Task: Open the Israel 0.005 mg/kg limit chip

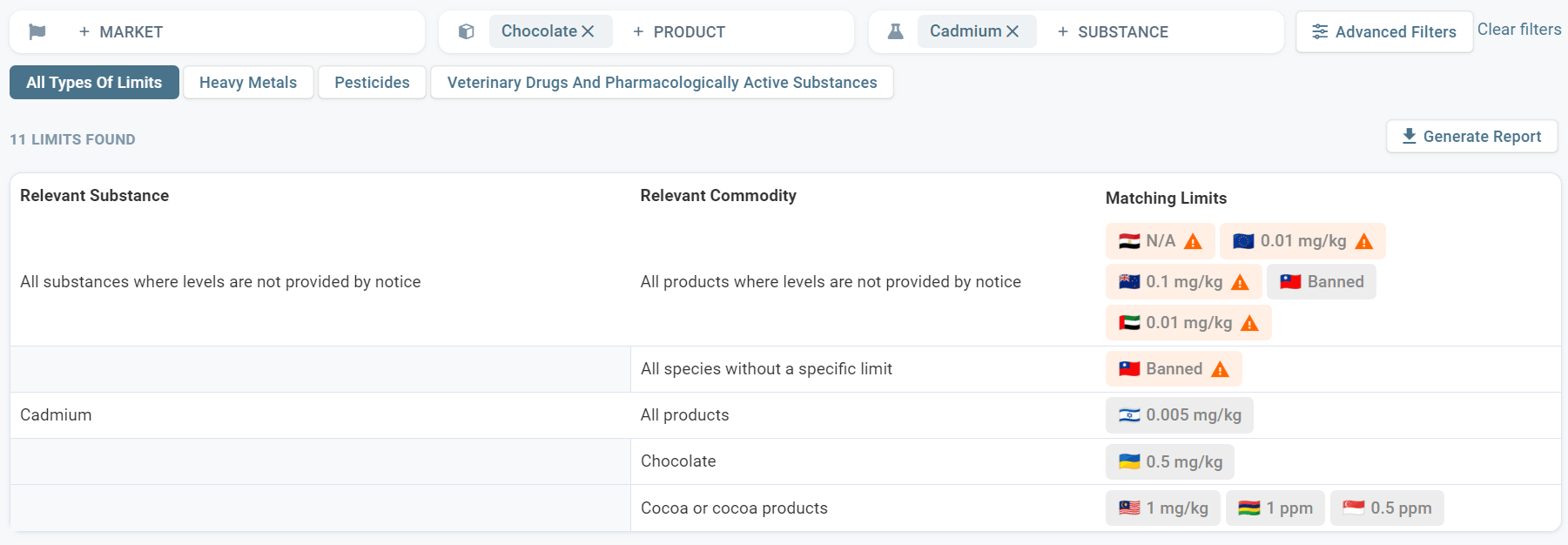Action: click(x=1180, y=415)
